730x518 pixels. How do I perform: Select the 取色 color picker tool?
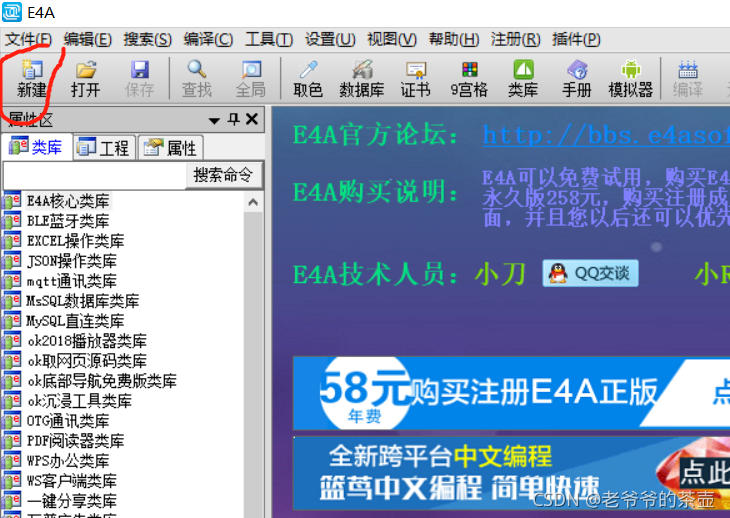(308, 79)
